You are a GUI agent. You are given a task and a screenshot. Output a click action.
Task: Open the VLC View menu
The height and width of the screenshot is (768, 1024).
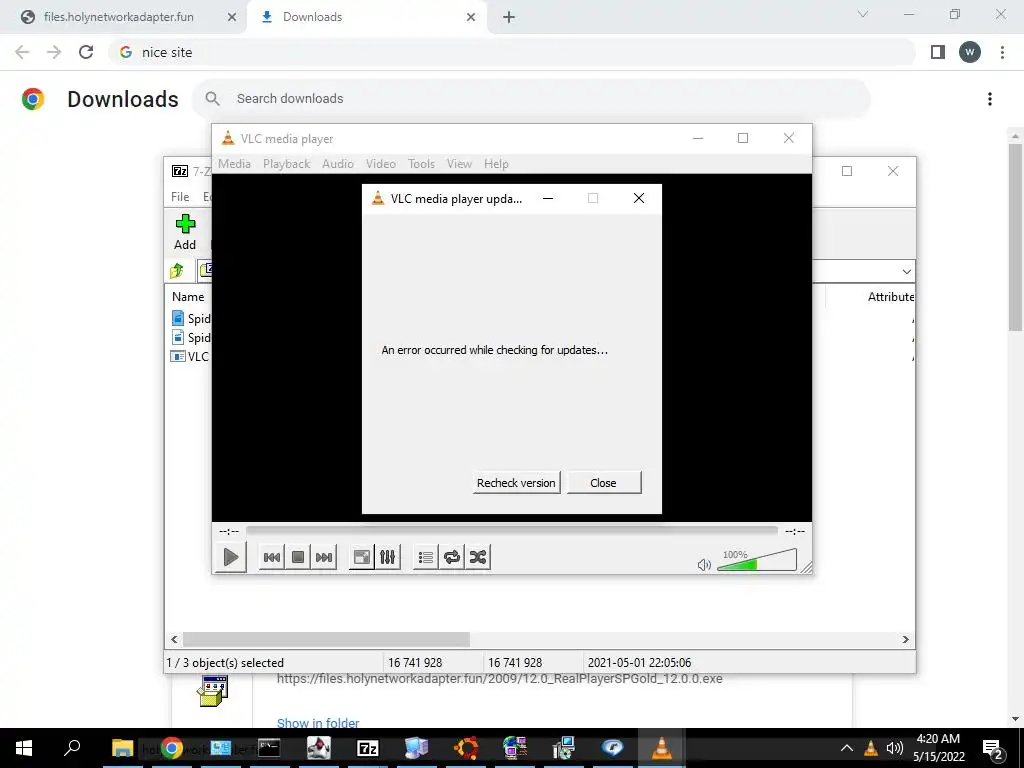tap(459, 164)
